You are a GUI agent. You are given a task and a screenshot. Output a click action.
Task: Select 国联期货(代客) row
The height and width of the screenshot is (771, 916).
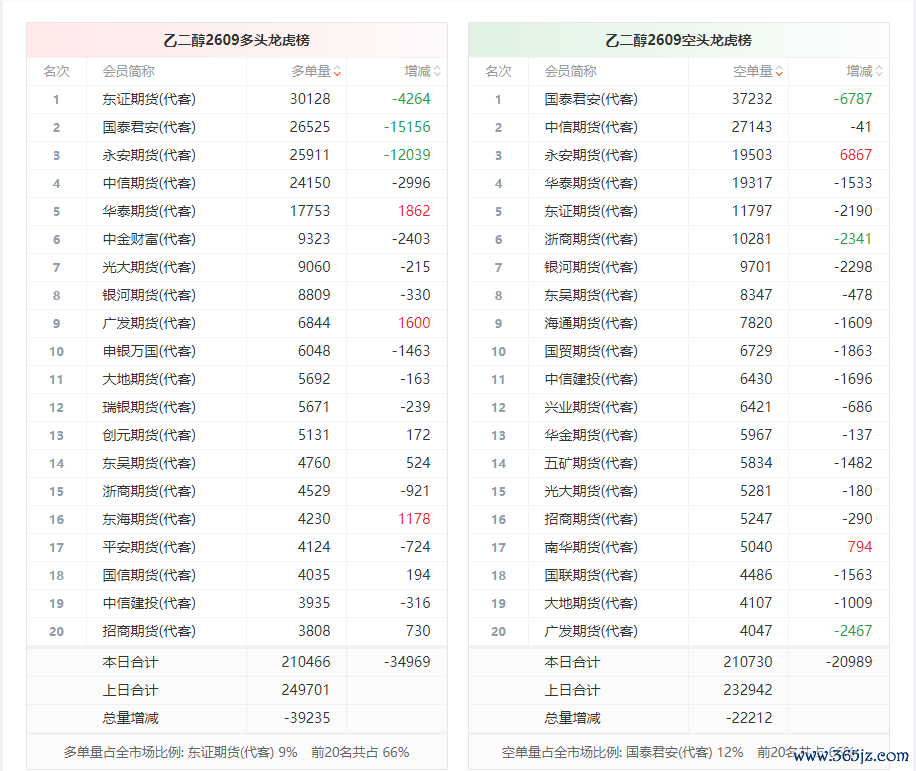click(x=679, y=576)
